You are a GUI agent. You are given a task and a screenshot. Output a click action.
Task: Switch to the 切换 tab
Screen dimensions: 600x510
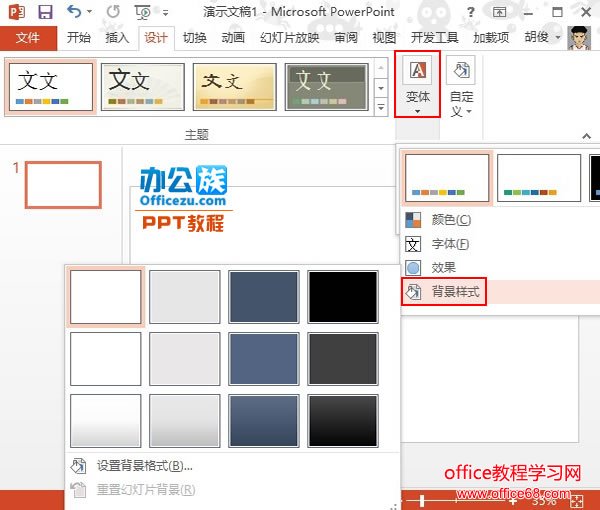(x=194, y=37)
